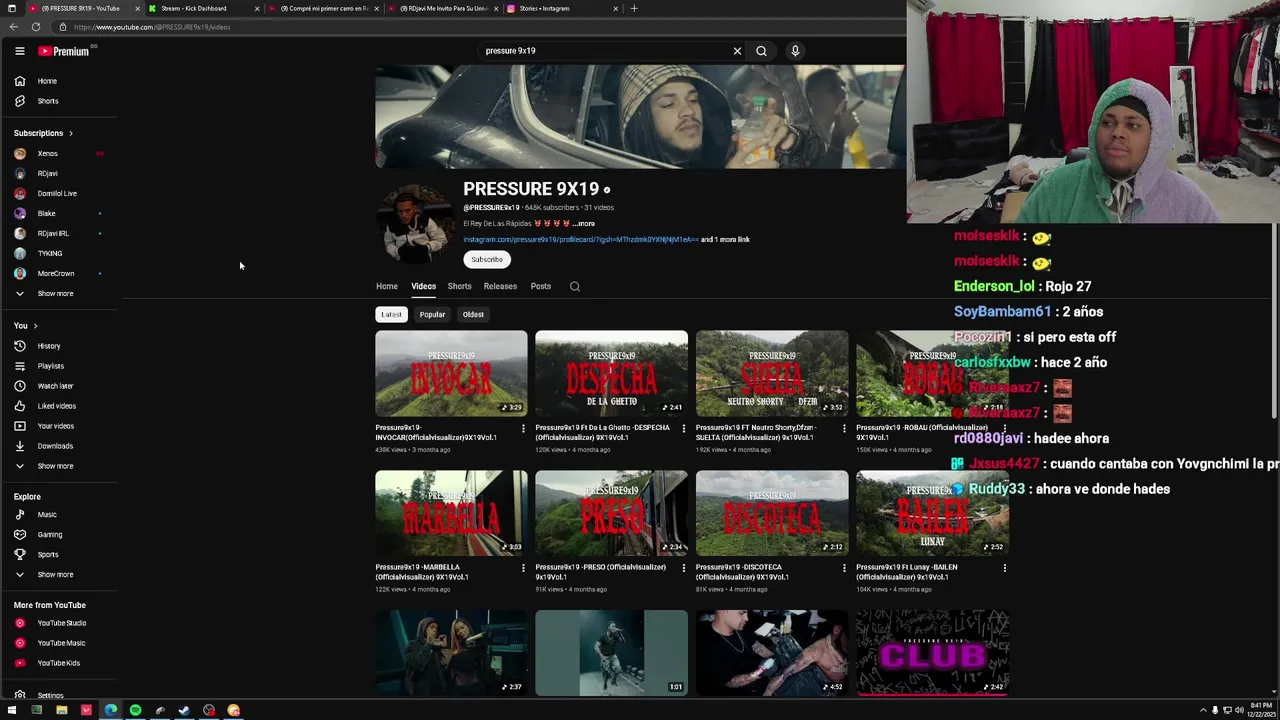1280x720 pixels.
Task: Play the DISCOTECA video thumbnail
Action: [772, 513]
